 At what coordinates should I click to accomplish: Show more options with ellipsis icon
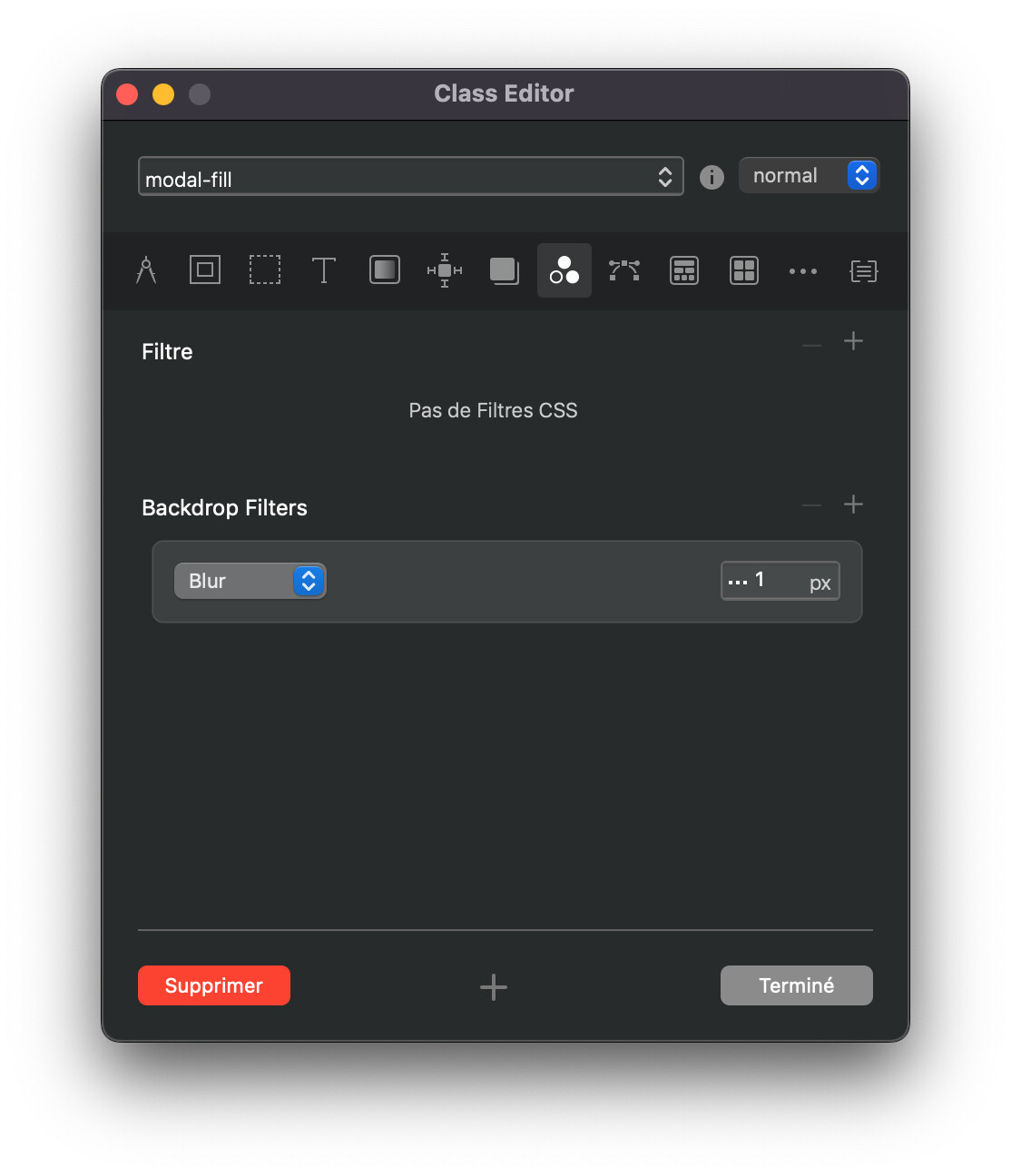coord(803,271)
